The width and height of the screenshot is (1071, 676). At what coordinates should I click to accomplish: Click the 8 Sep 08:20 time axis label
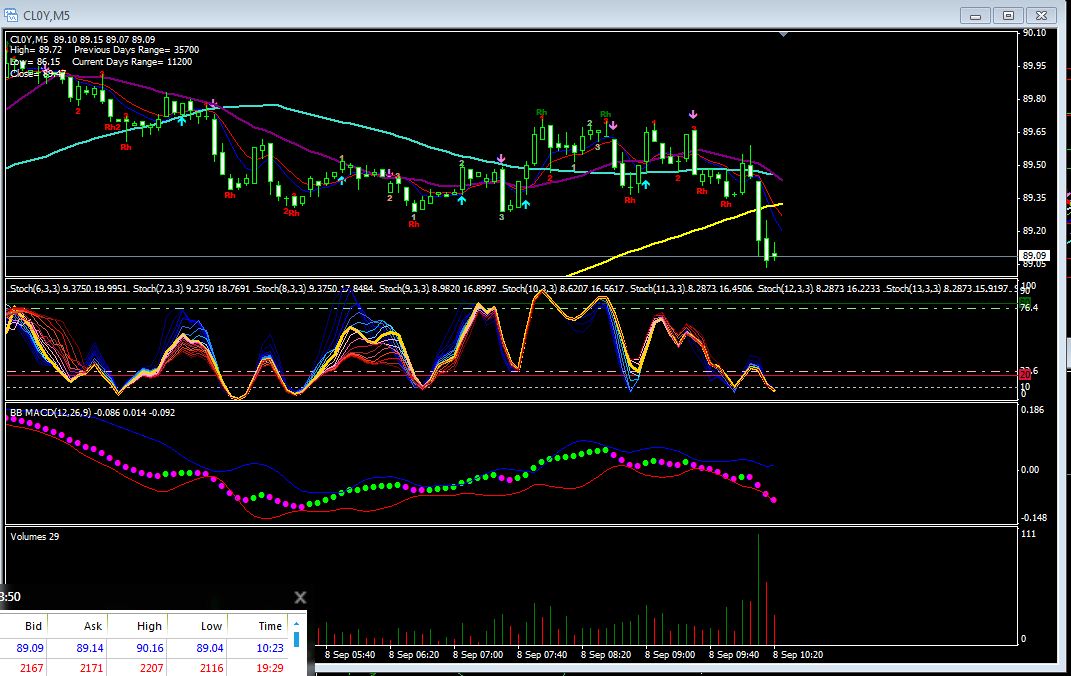point(606,654)
